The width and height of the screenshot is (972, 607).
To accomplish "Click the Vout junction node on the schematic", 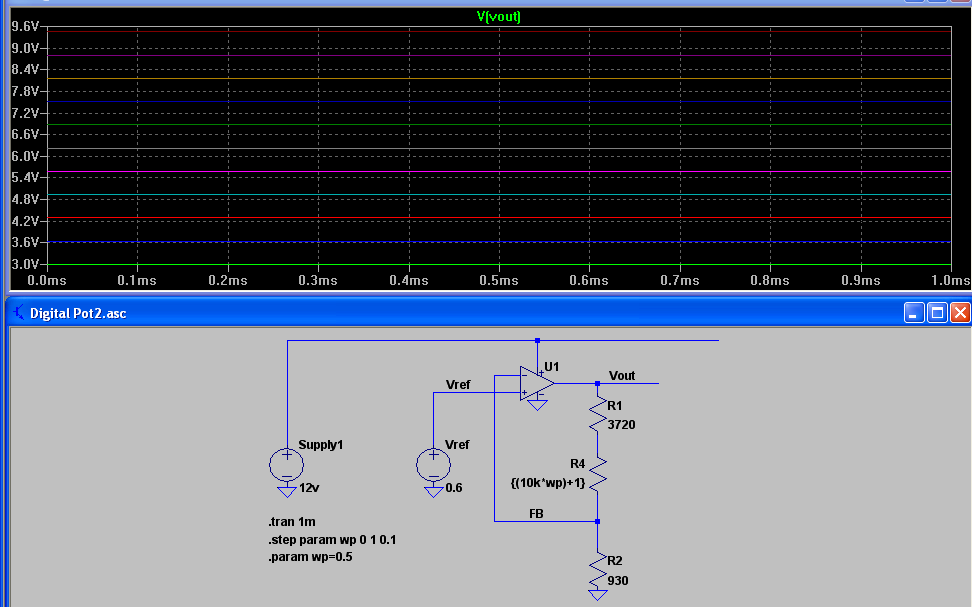I will 598,384.
